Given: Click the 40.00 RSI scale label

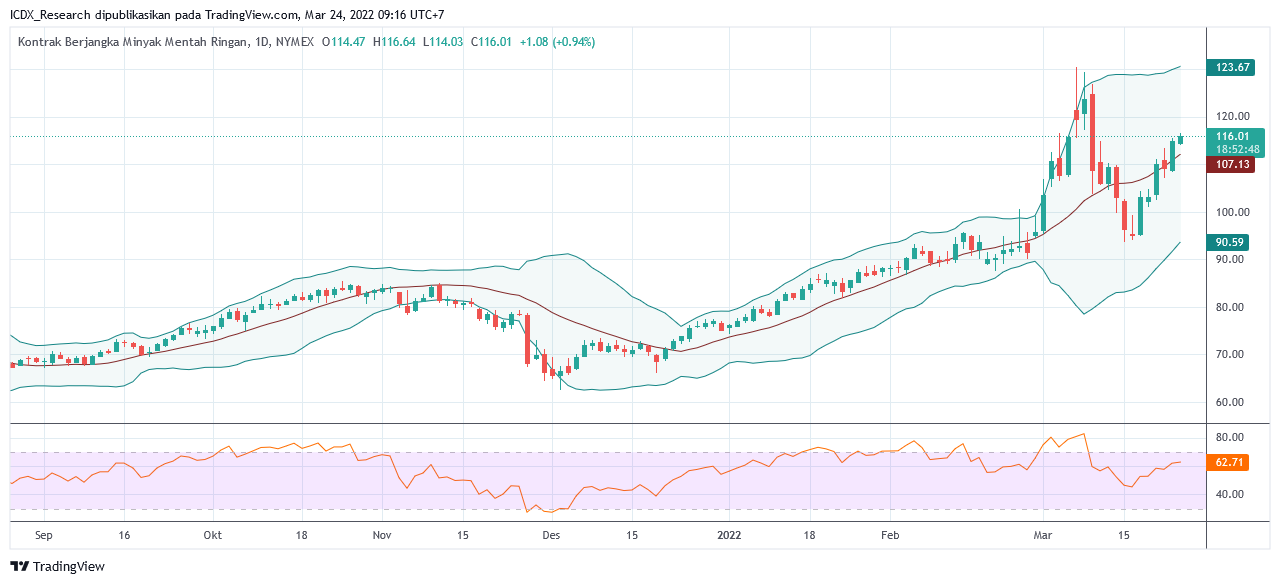Looking at the screenshot, I should click(x=1229, y=494).
